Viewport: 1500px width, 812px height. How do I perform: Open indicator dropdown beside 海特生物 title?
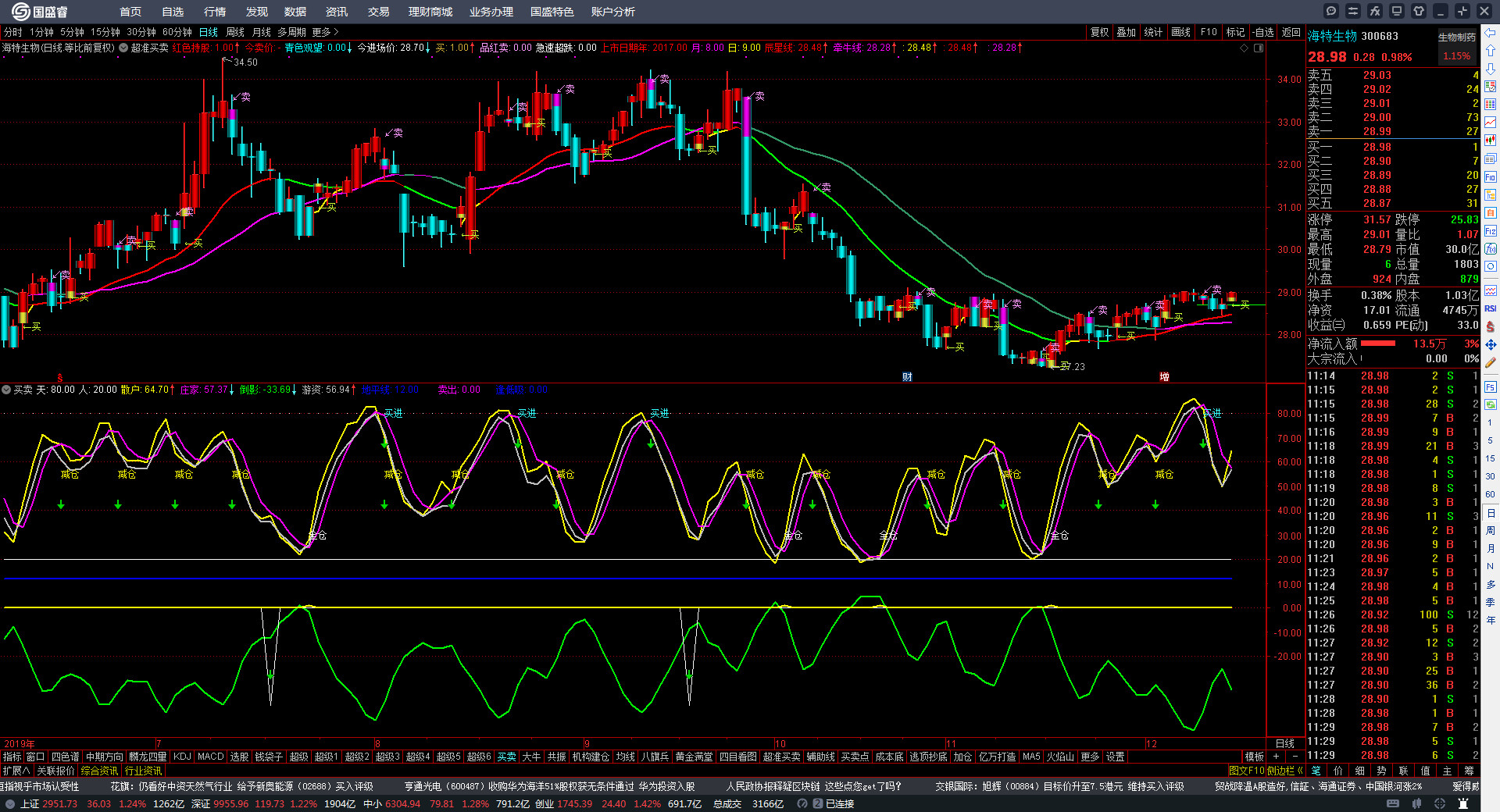[x=123, y=48]
